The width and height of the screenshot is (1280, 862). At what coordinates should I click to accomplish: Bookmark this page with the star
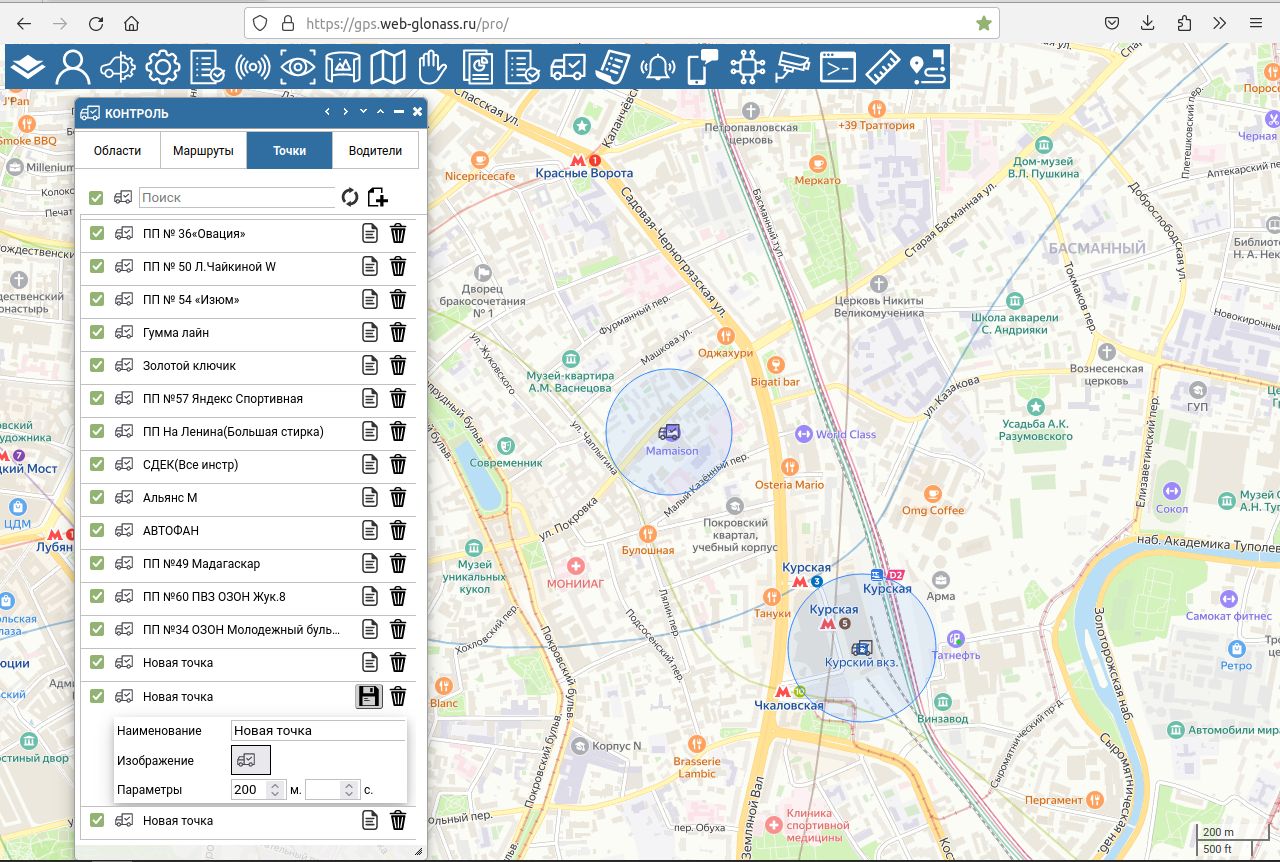pos(984,23)
